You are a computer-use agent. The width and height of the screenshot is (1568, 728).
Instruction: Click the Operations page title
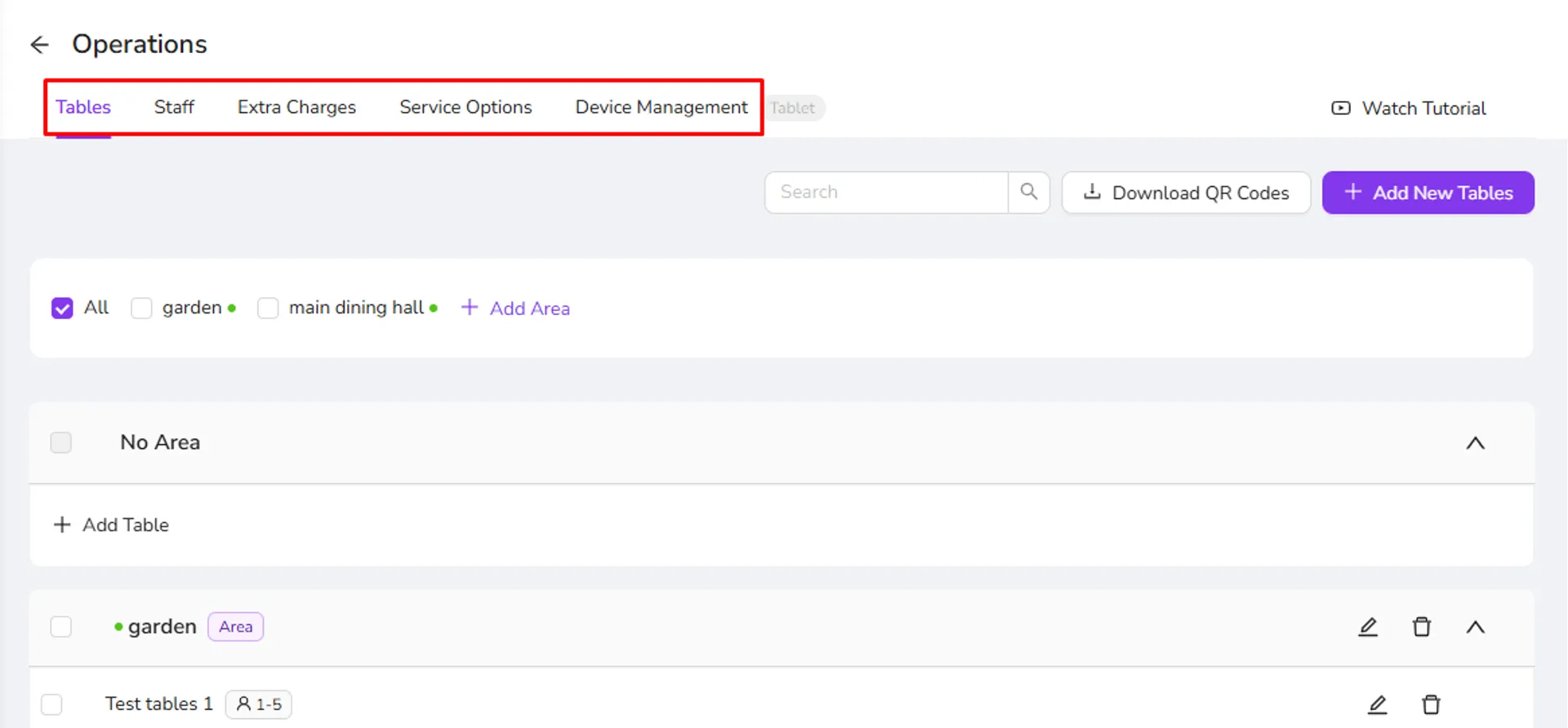(140, 44)
